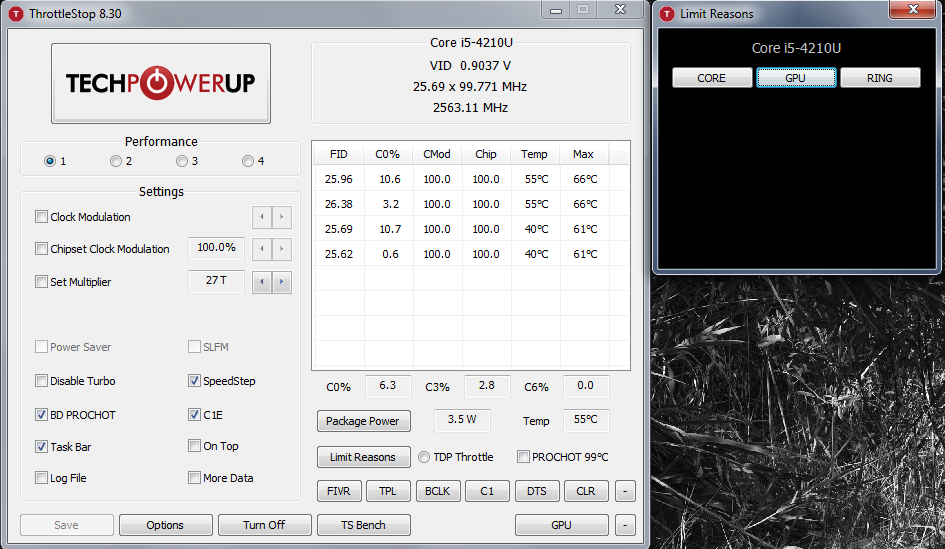Click C6% value 0.0
The image size is (945, 549).
coord(586,386)
